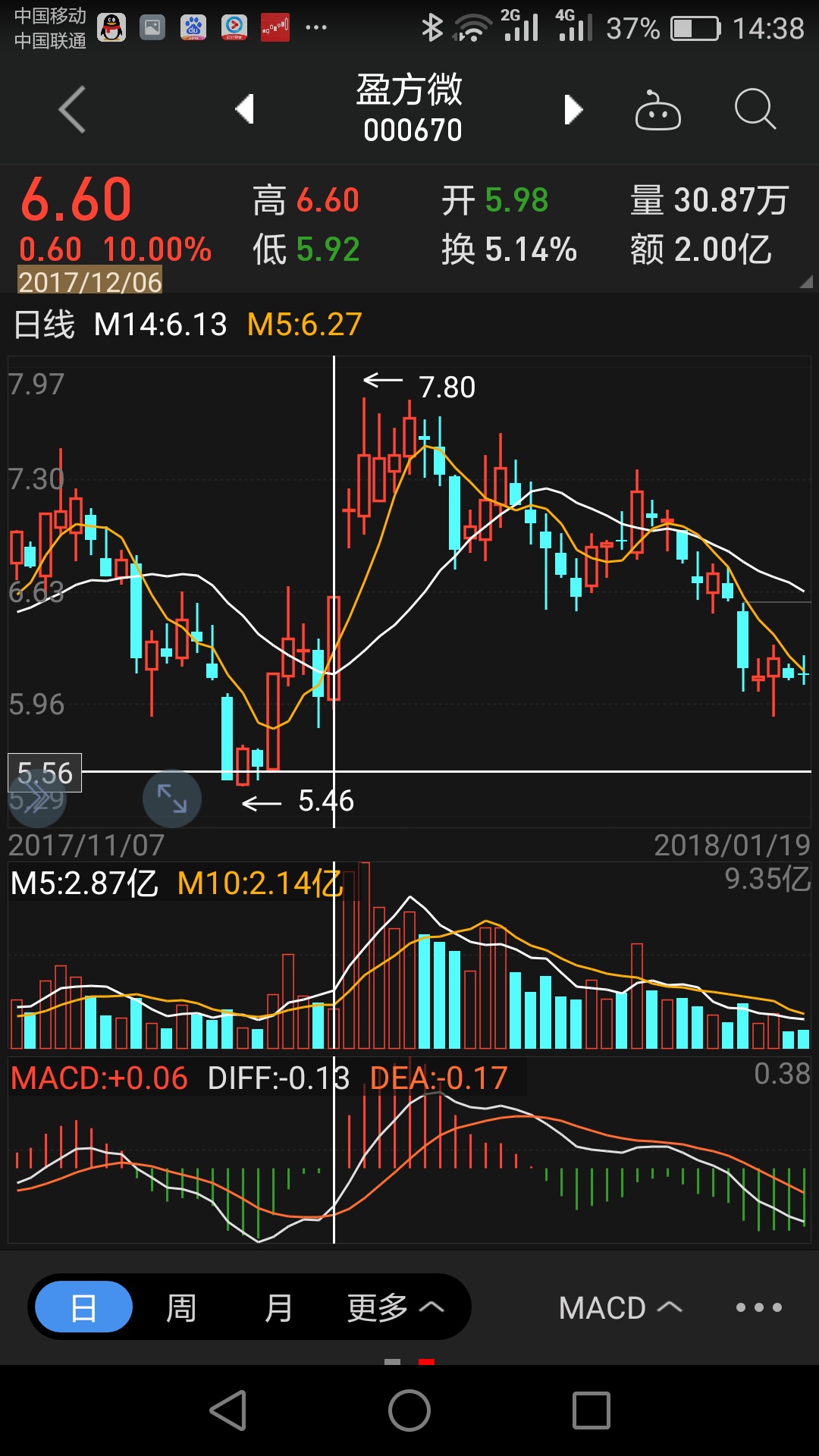Tap stock title 盈方微 000670
Image resolution: width=819 pixels, height=1456 pixels.
pos(410,108)
